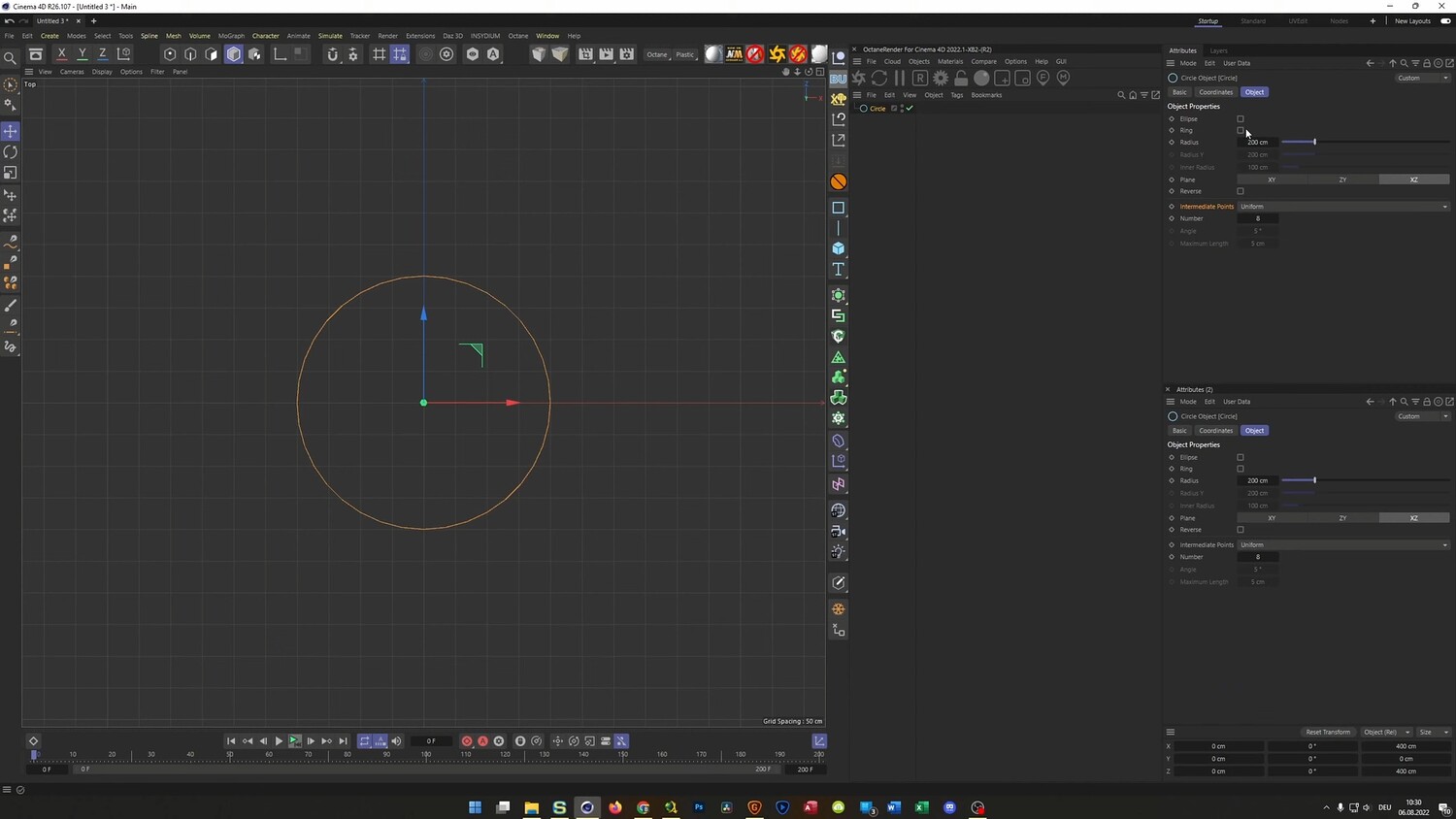
Task: Set Plane to ZY in Attributes (2)
Action: pyautogui.click(x=1342, y=518)
